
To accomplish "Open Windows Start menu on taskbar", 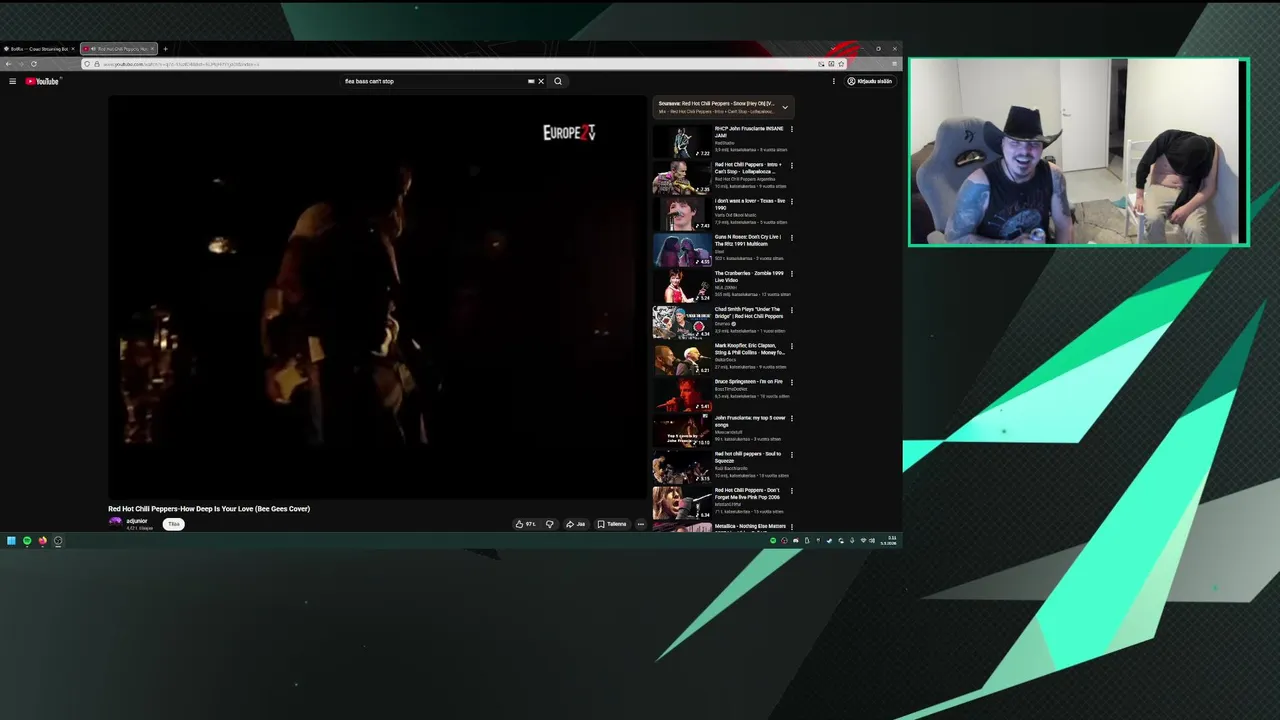I will click(x=11, y=541).
